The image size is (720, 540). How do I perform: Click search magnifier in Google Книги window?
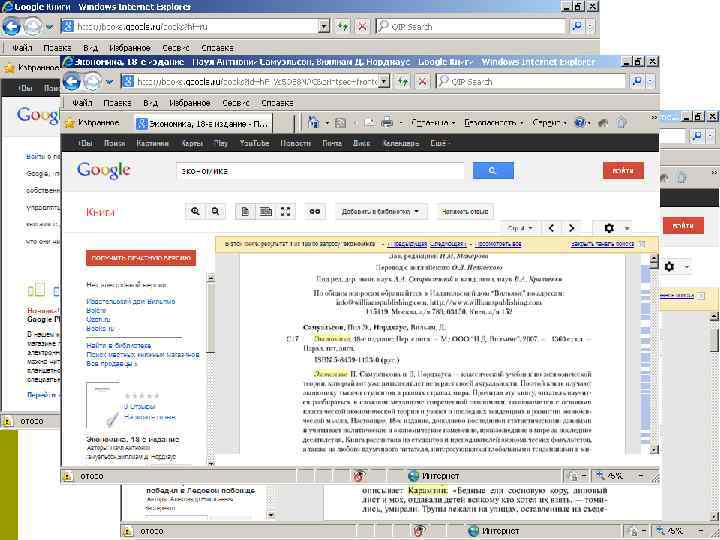(x=577, y=26)
